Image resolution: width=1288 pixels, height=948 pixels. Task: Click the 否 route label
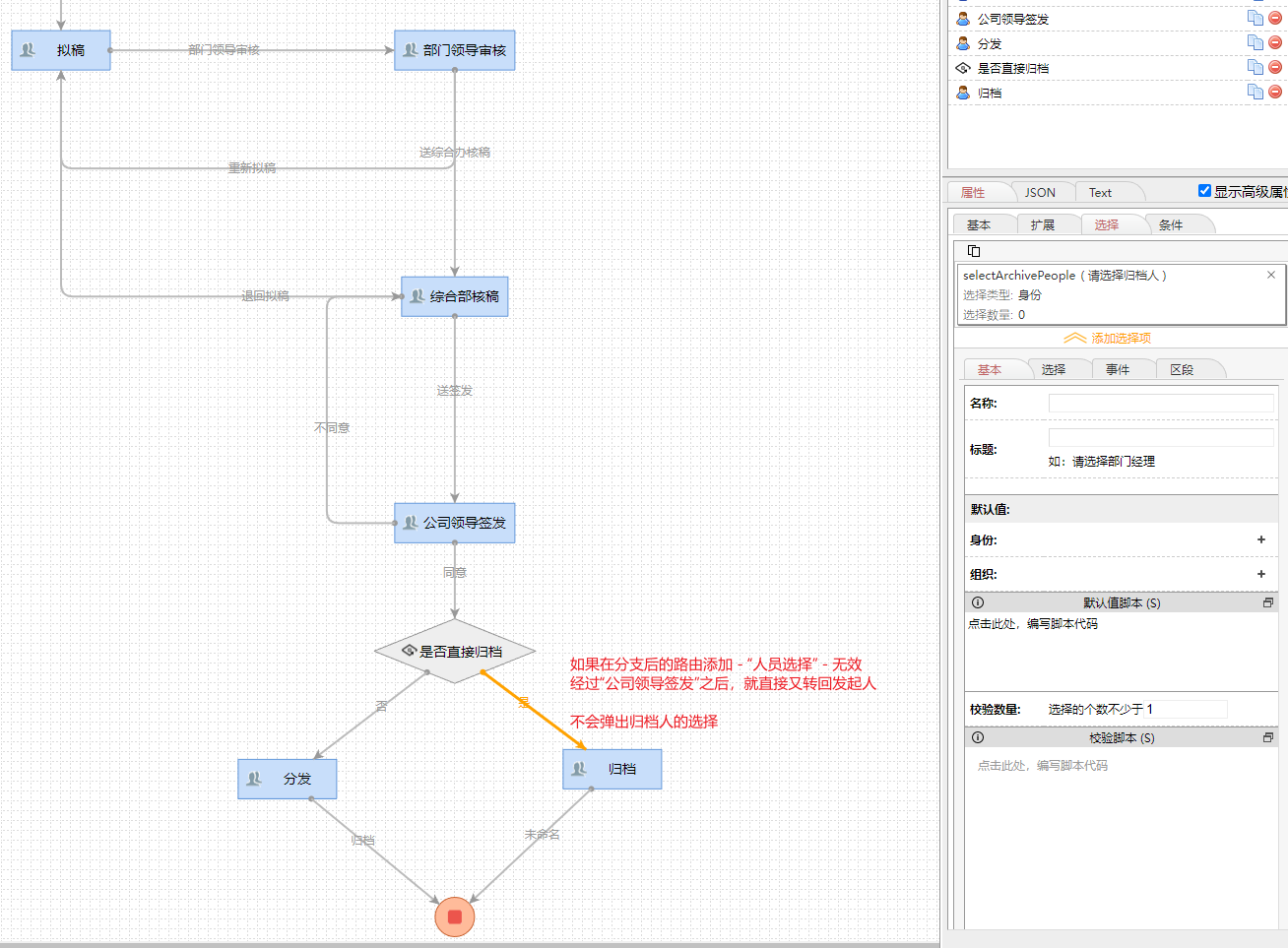381,707
